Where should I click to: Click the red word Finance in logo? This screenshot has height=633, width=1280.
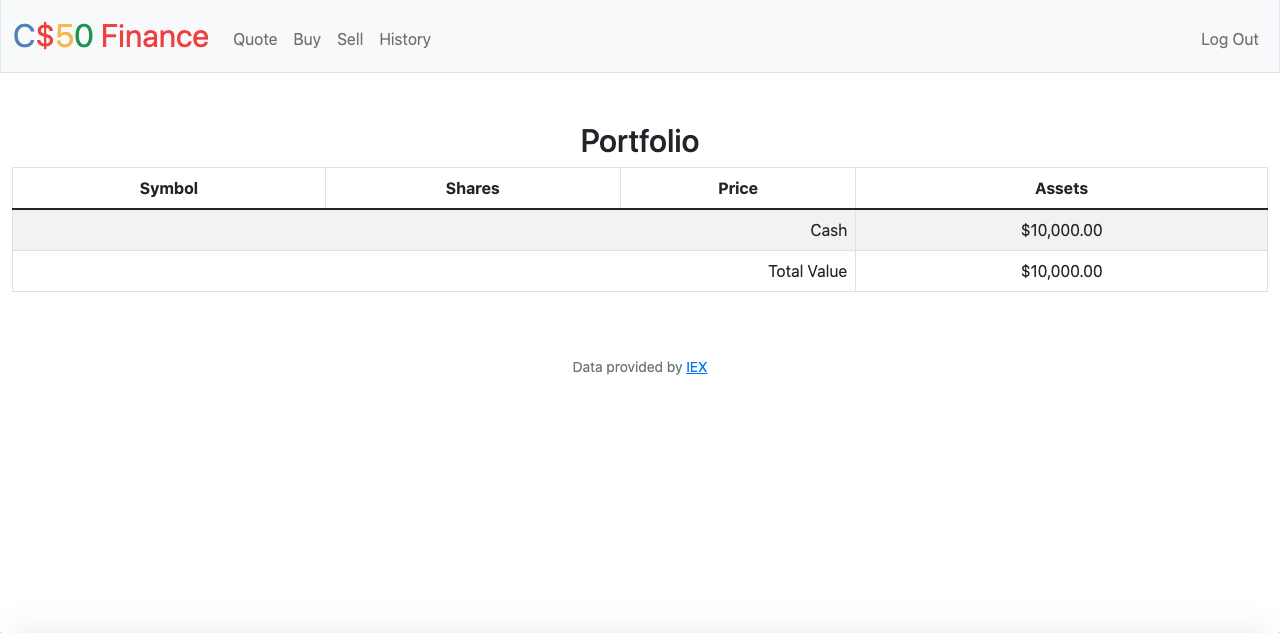coord(155,36)
